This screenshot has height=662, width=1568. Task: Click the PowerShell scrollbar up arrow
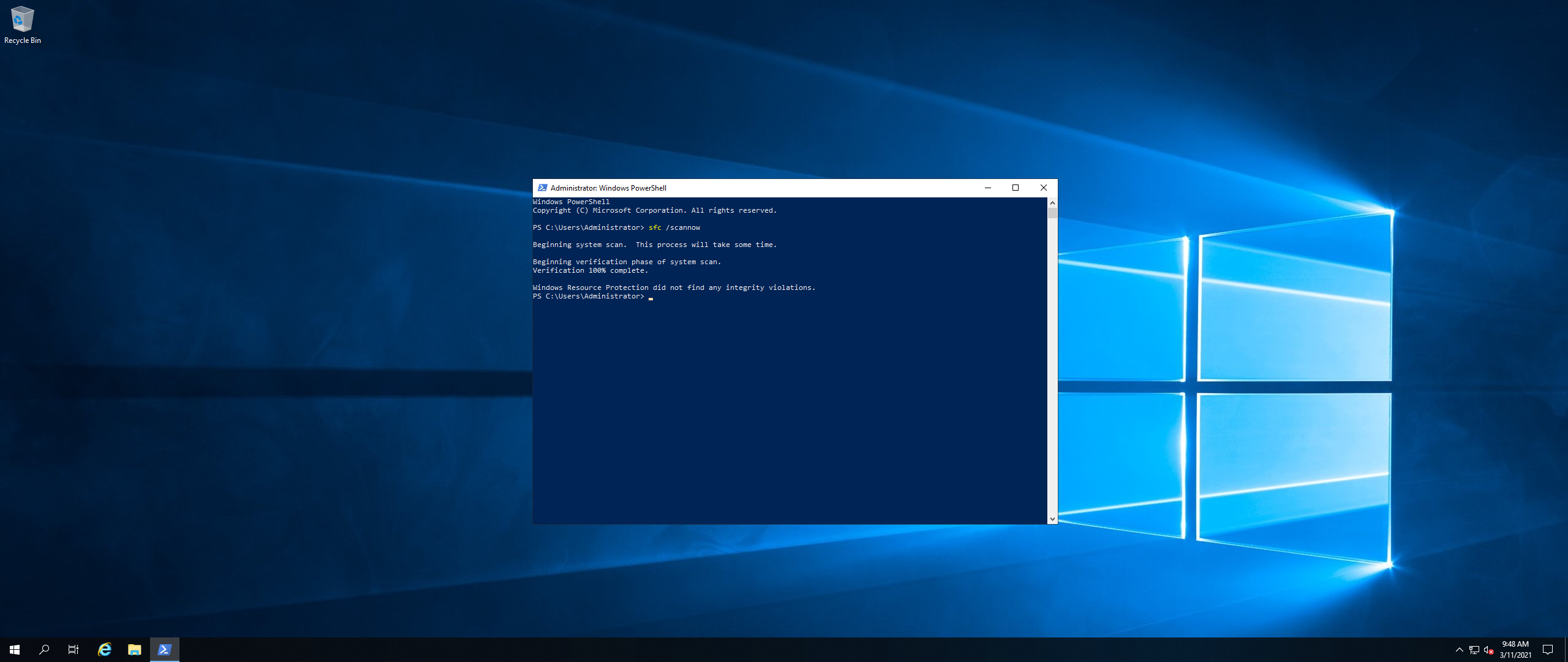click(1052, 202)
